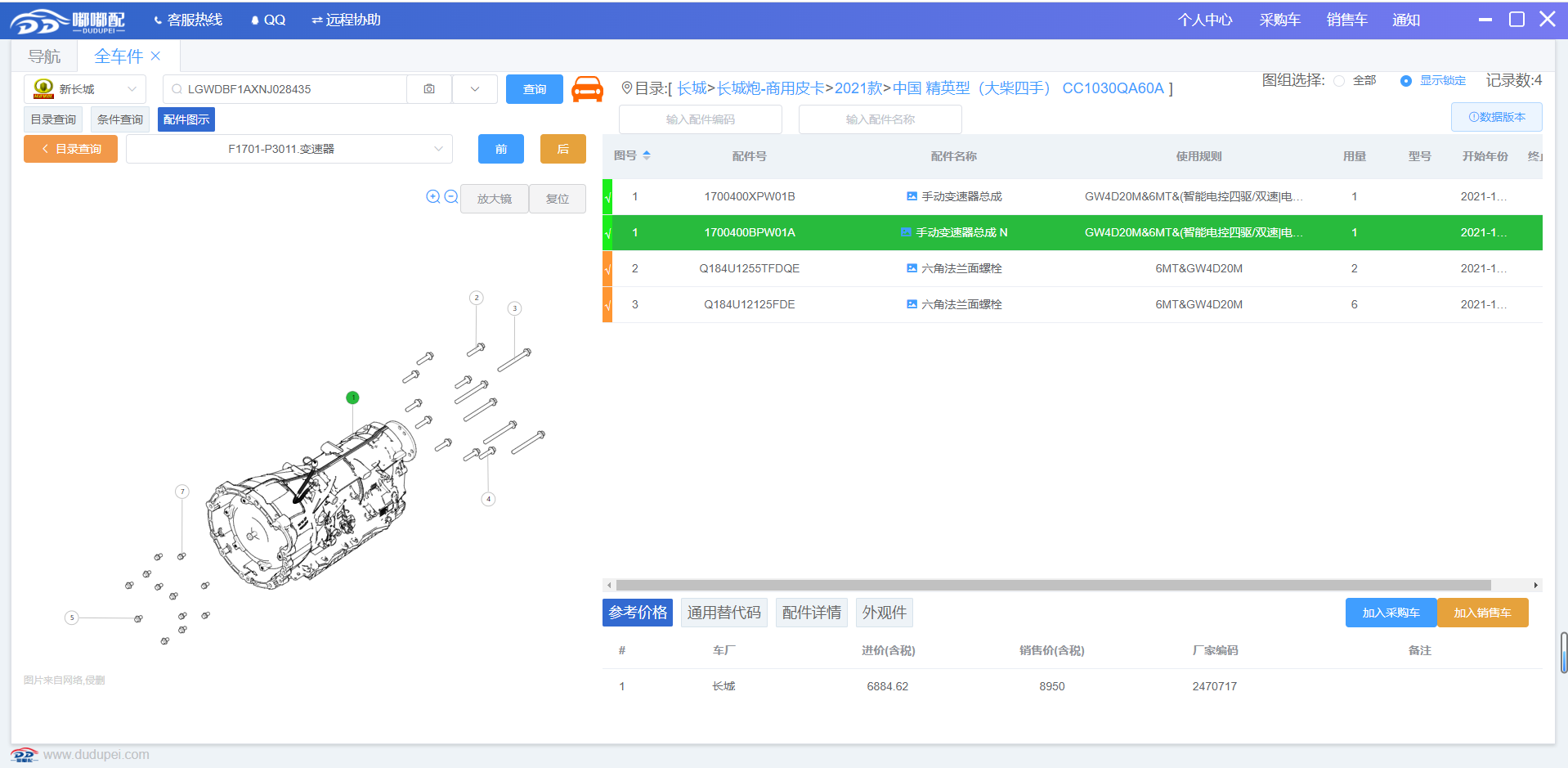Open the 通用替代码 tab
Image resolution: width=1568 pixels, height=768 pixels.
click(x=724, y=613)
